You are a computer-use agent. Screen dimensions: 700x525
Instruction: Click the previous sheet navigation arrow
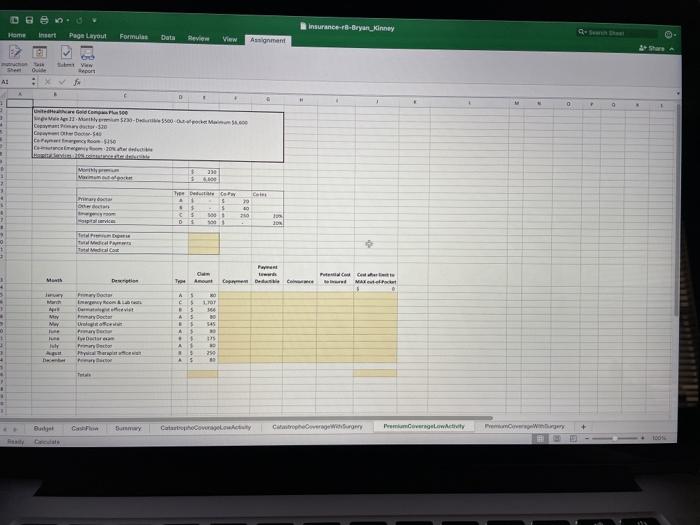[5, 429]
